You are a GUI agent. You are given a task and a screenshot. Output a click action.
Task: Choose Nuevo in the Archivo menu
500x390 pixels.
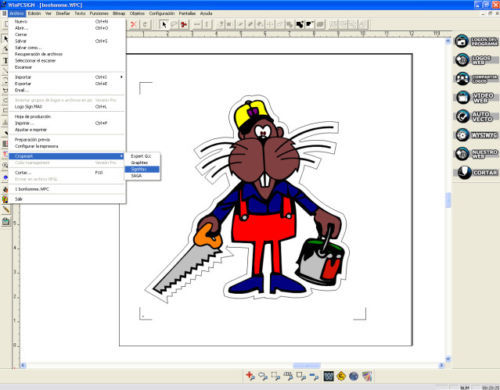tap(67, 21)
